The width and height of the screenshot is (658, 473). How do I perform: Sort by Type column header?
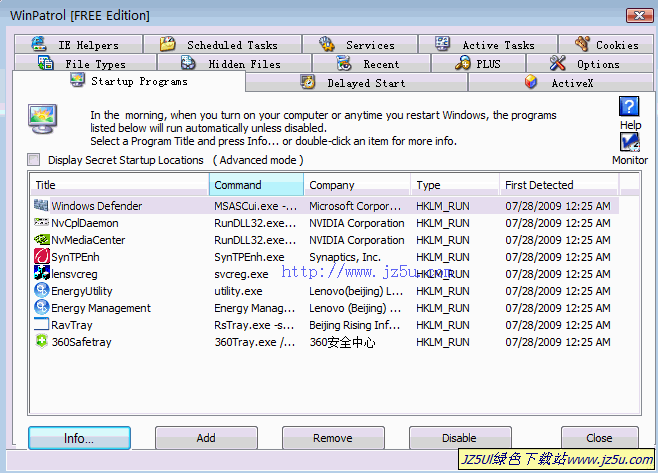click(455, 185)
